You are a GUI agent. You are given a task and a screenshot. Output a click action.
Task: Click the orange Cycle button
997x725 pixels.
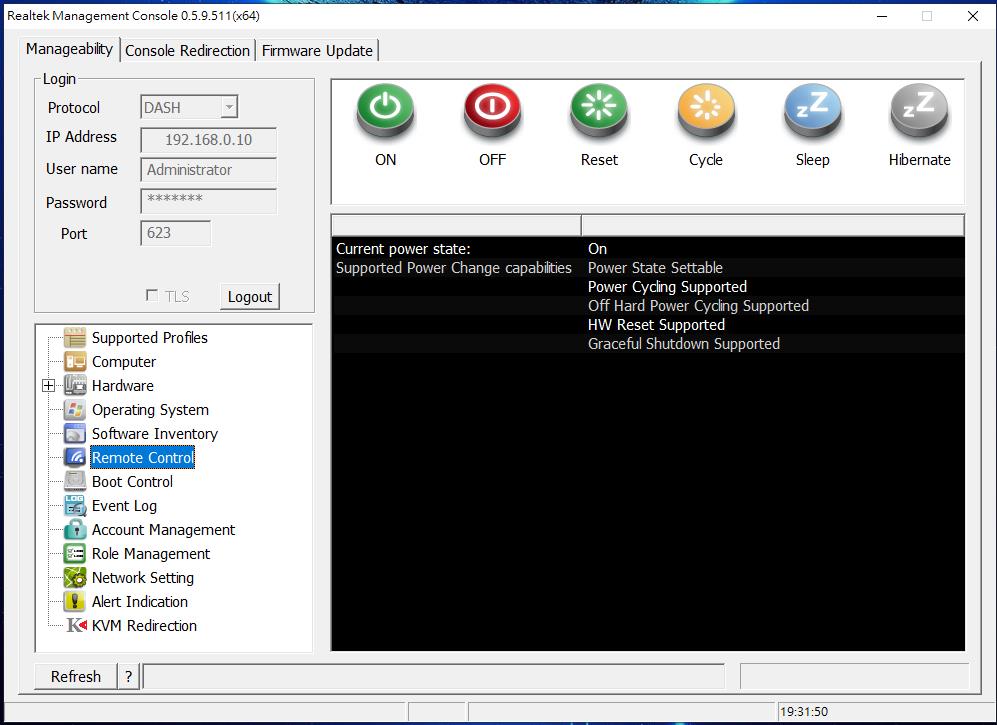coord(706,110)
